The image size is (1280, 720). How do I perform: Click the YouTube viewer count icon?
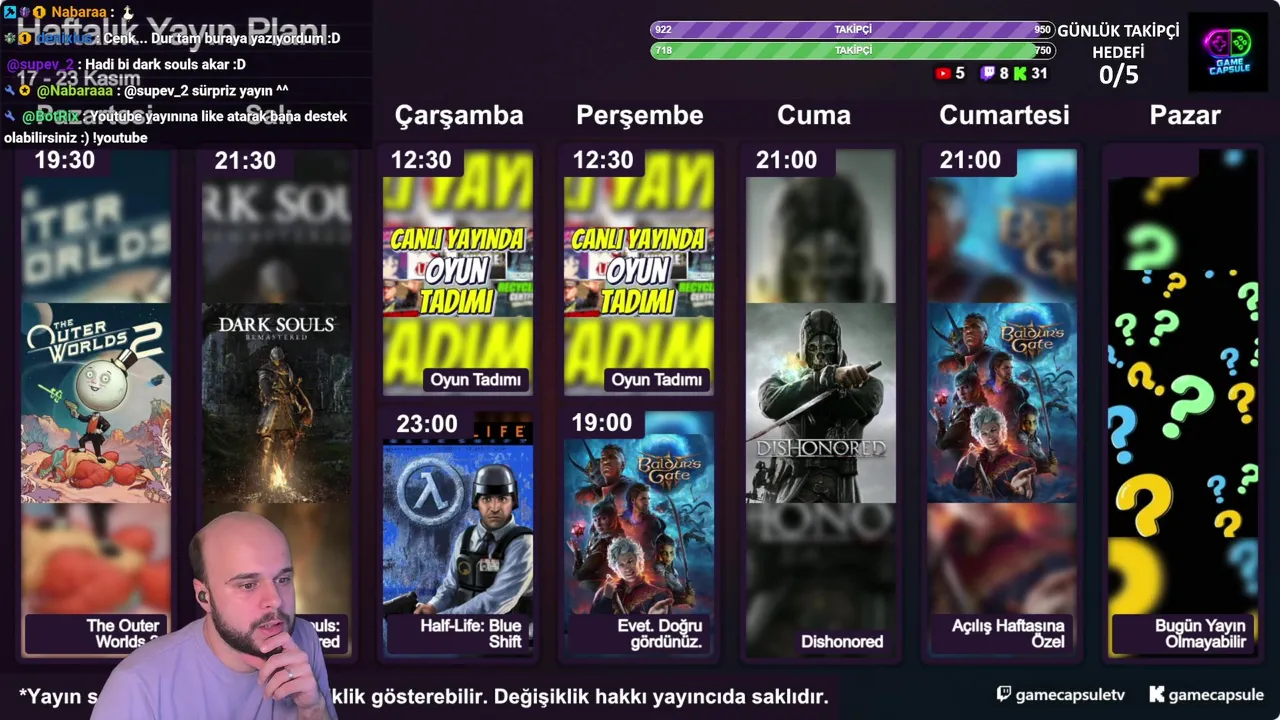coord(942,73)
